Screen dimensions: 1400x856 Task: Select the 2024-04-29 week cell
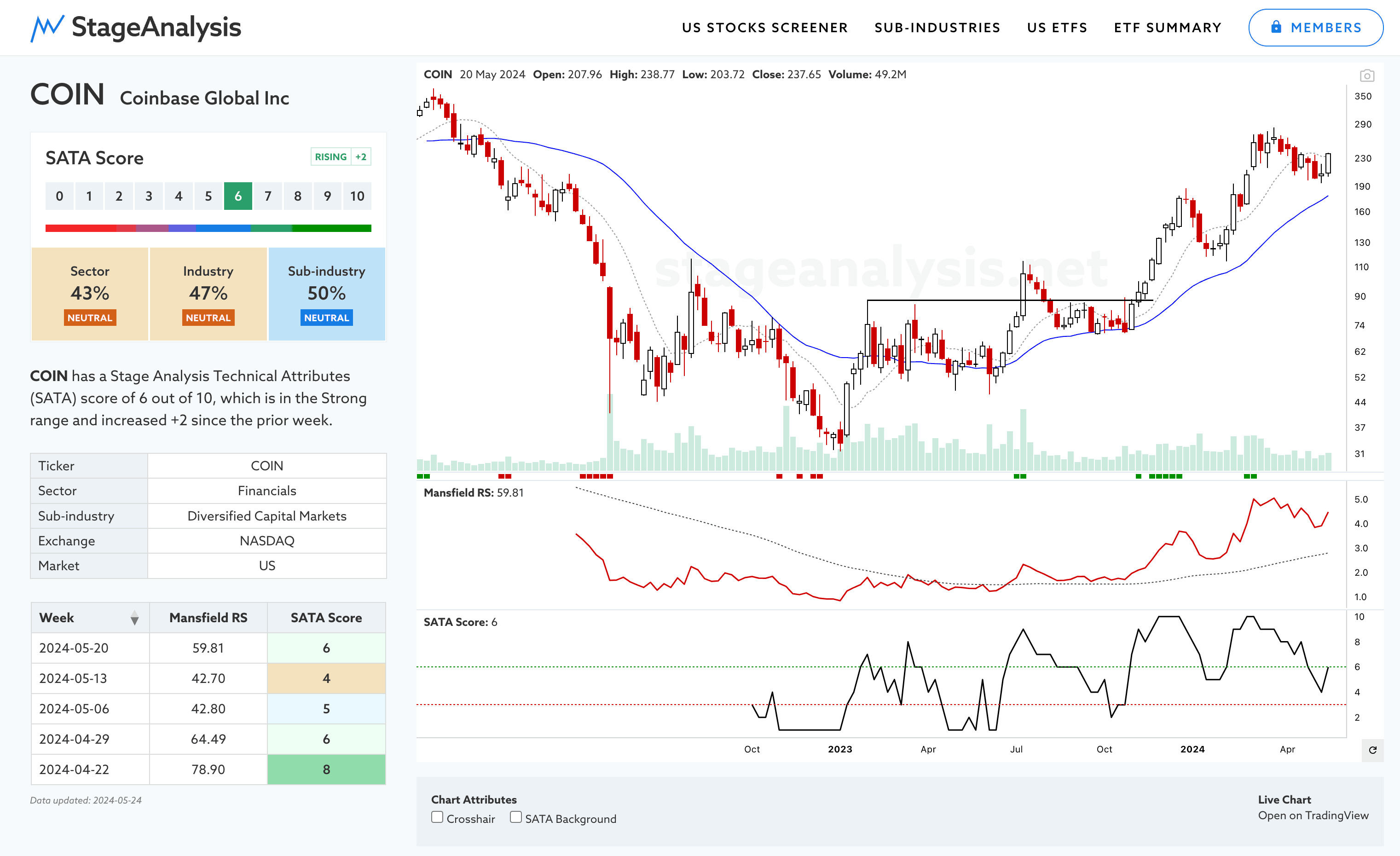90,739
